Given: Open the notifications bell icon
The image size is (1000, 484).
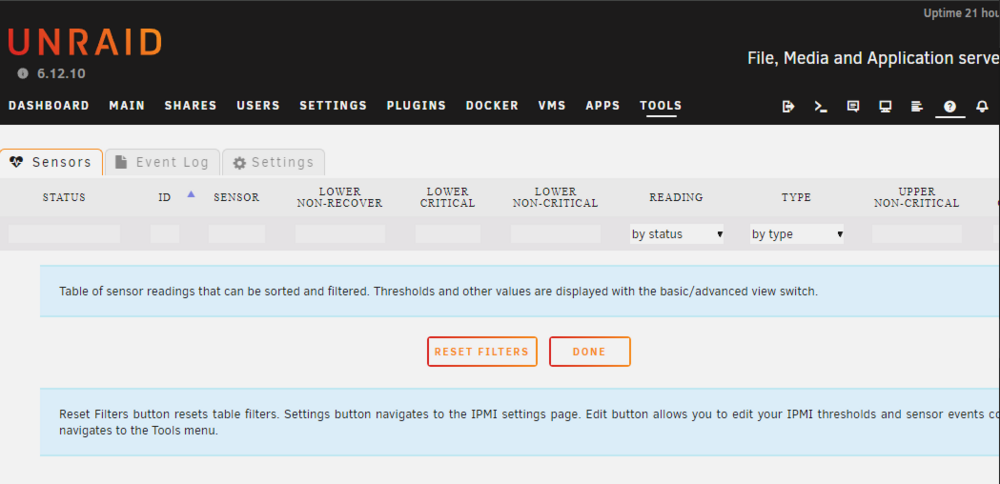Looking at the screenshot, I should 982,106.
